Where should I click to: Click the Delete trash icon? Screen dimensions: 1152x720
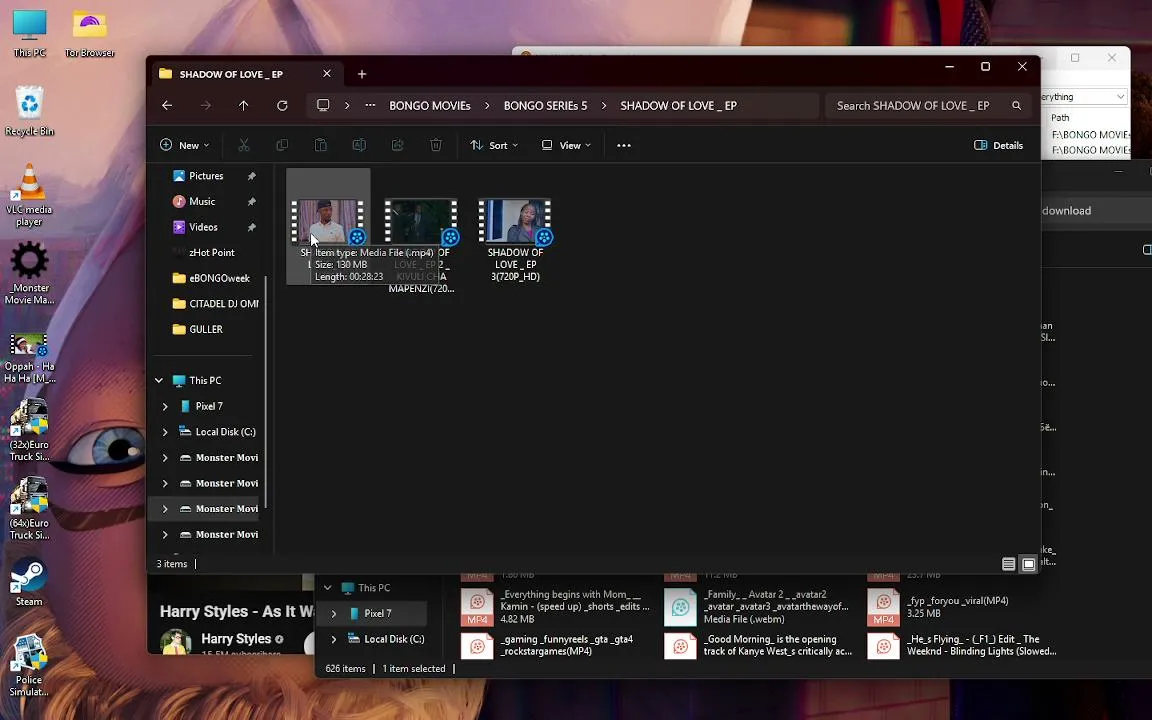tap(436, 145)
